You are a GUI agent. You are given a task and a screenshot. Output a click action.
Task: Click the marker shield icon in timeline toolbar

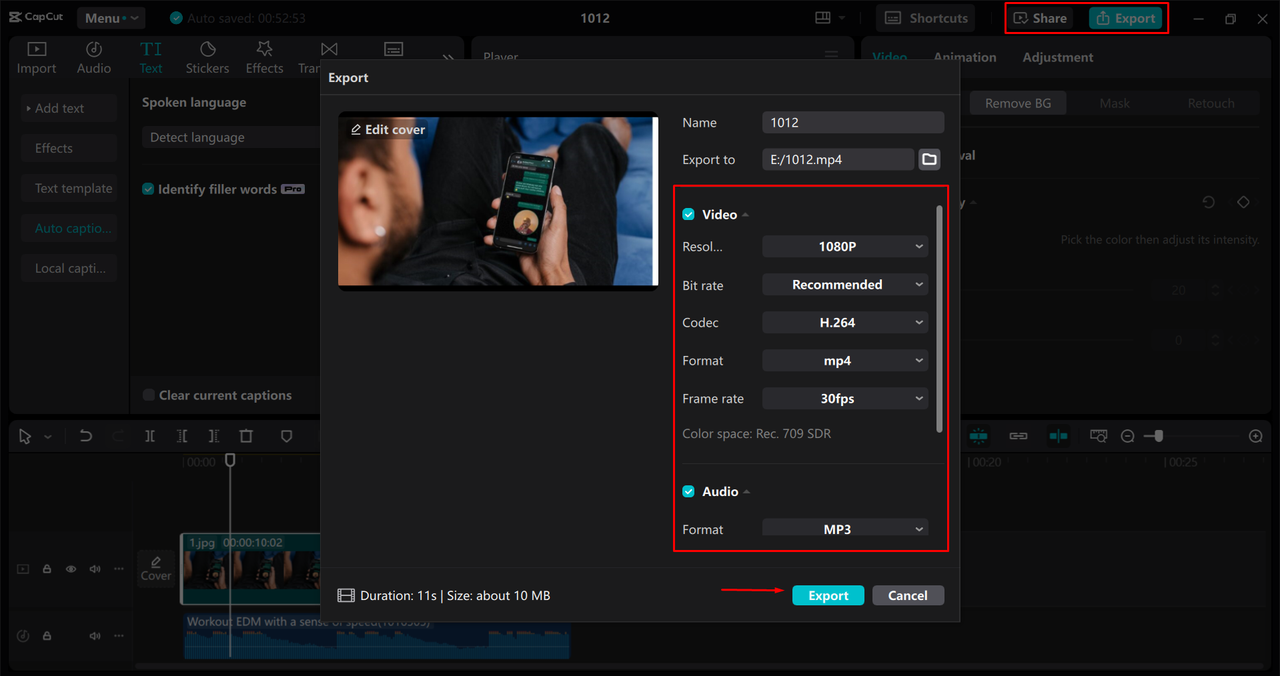tap(286, 436)
